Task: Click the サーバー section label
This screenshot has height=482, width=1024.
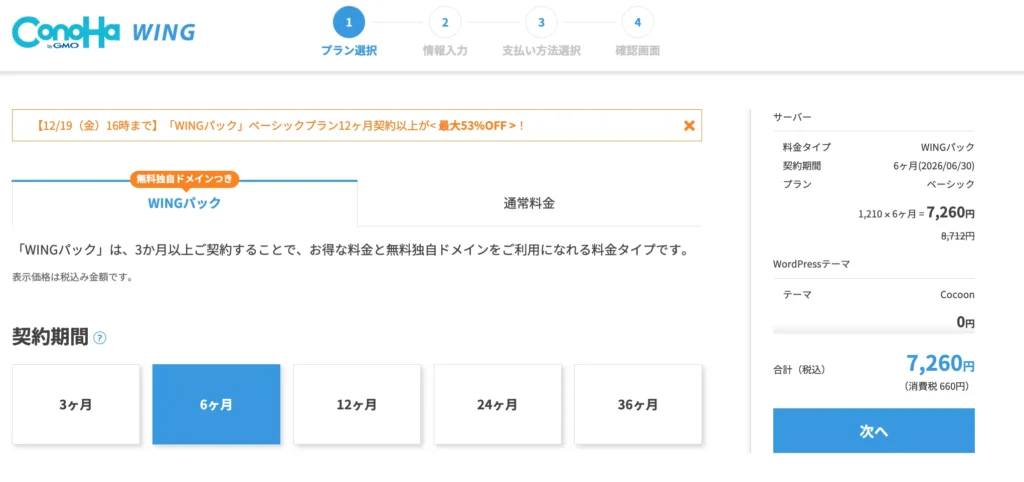Action: point(792,117)
